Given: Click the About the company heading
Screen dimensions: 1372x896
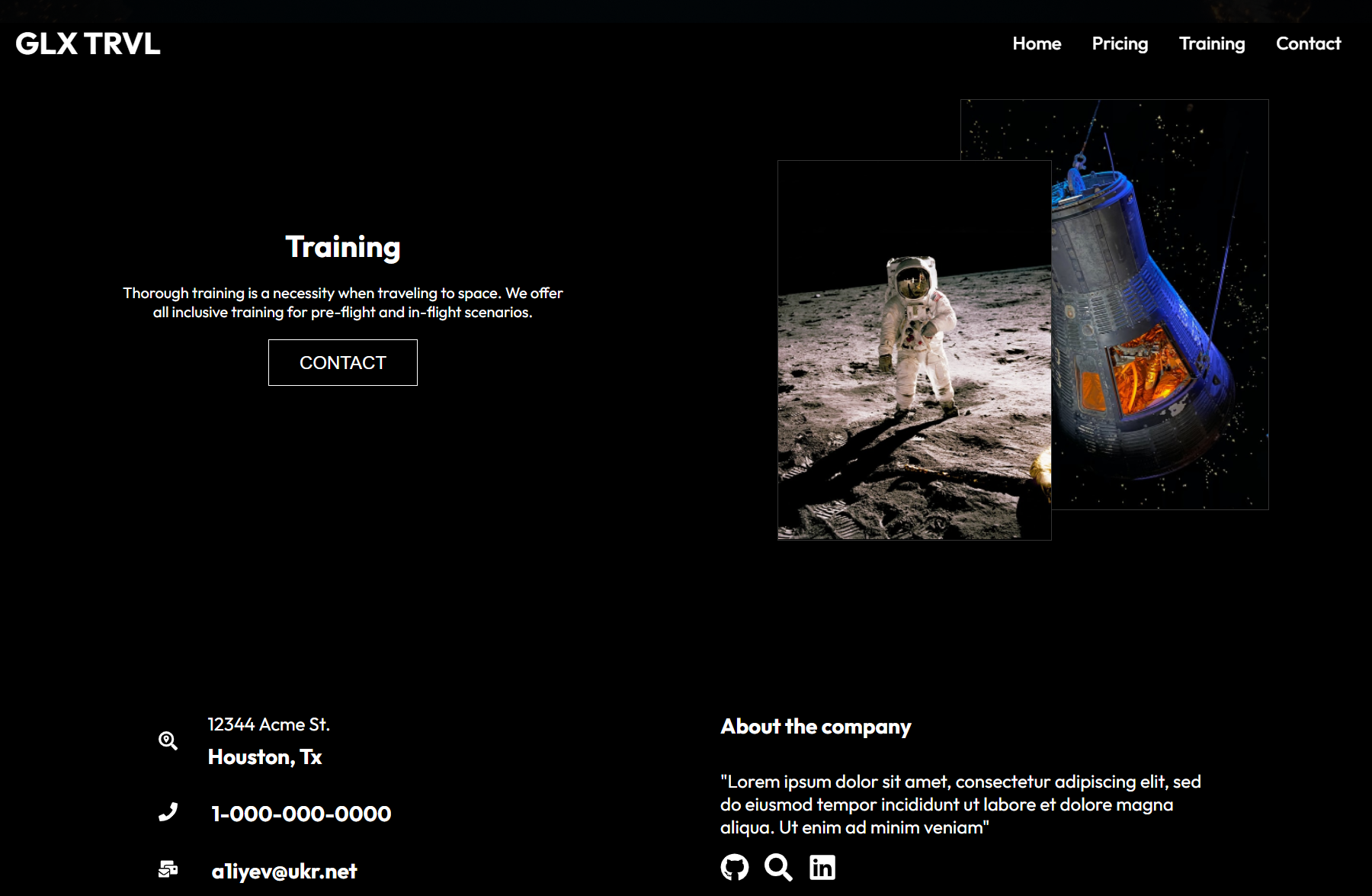Looking at the screenshot, I should click(x=816, y=727).
